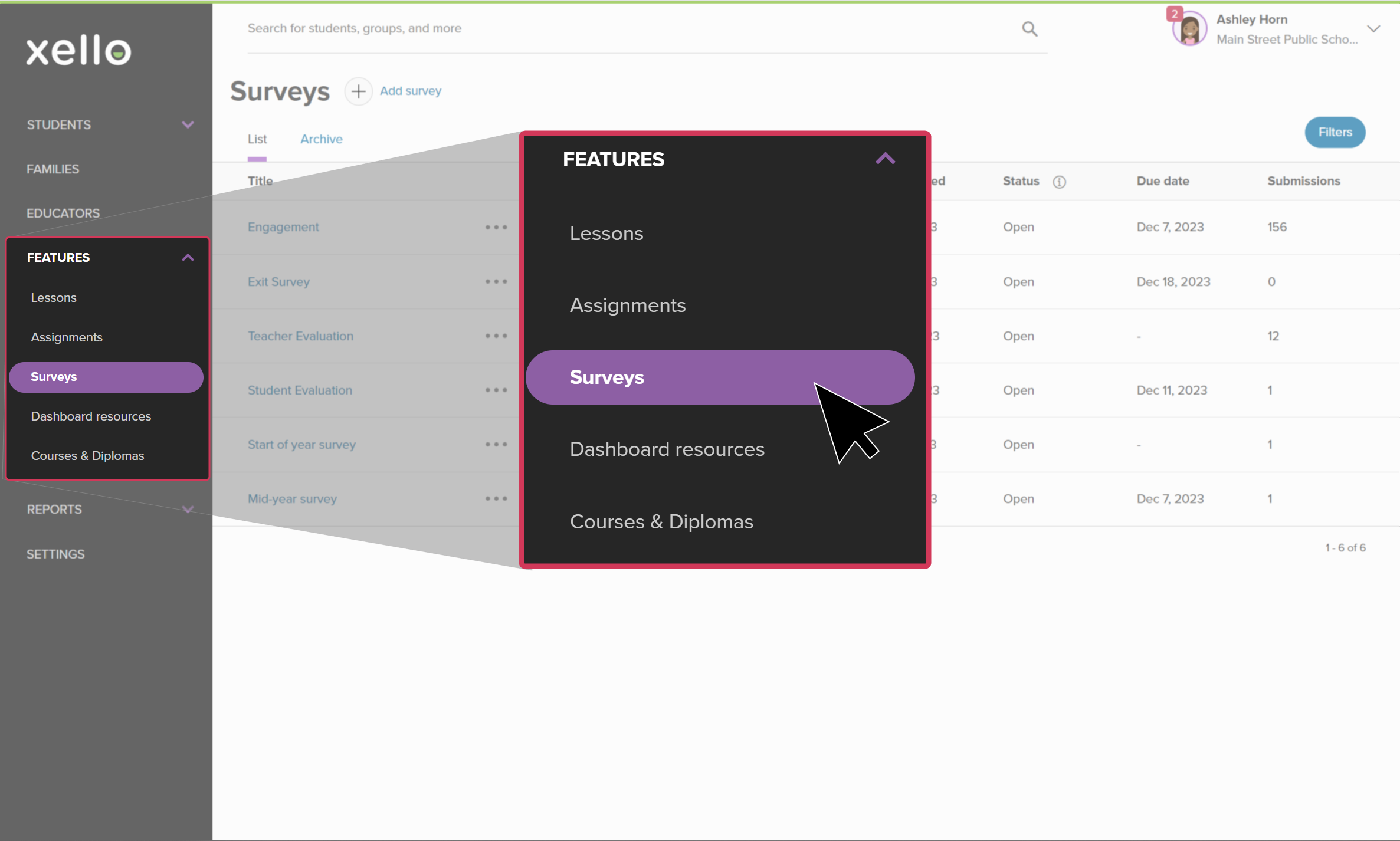Click the Submissions column header
Viewport: 1400px width, 841px height.
click(x=1303, y=181)
